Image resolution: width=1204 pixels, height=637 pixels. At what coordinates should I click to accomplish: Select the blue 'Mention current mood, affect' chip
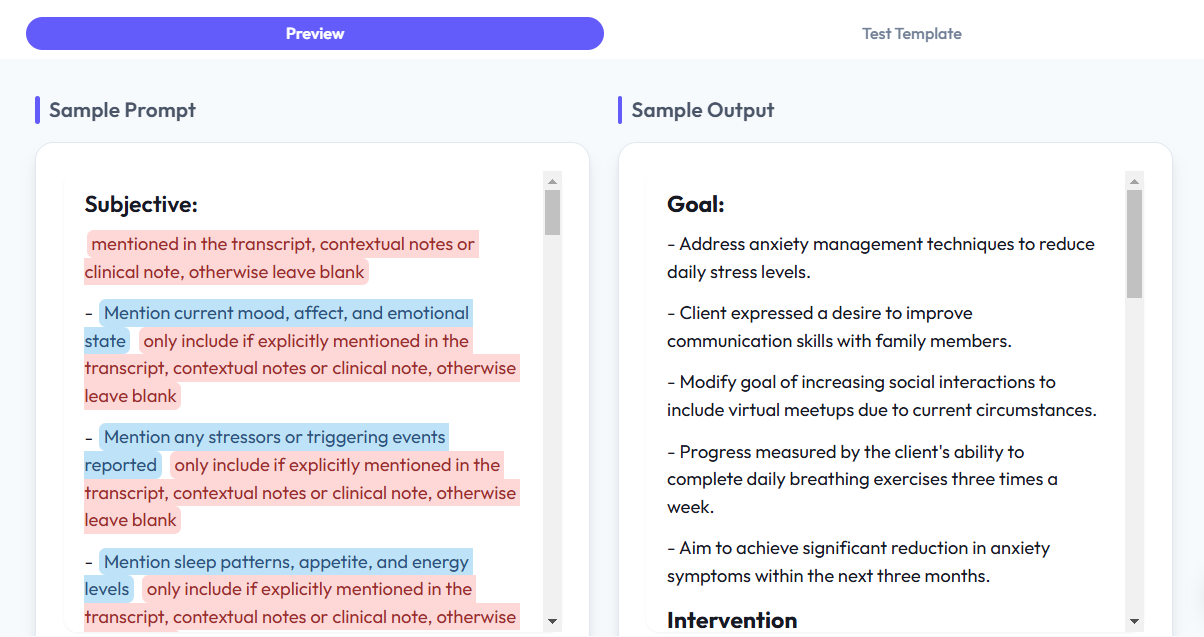coord(285,313)
